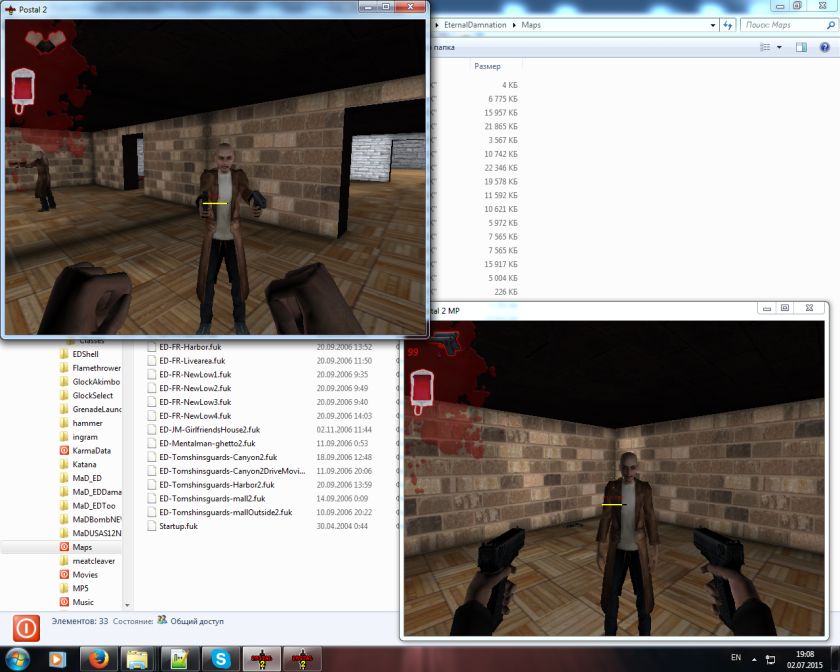Click the EternalDamnation breadcrumb segment
Screen dimensions: 840x672
(x=475, y=25)
